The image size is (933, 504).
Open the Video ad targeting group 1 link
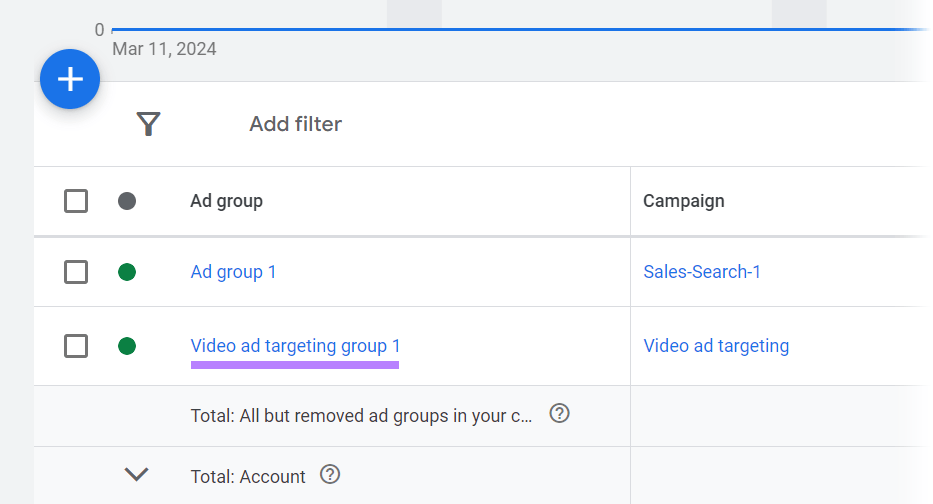(295, 346)
